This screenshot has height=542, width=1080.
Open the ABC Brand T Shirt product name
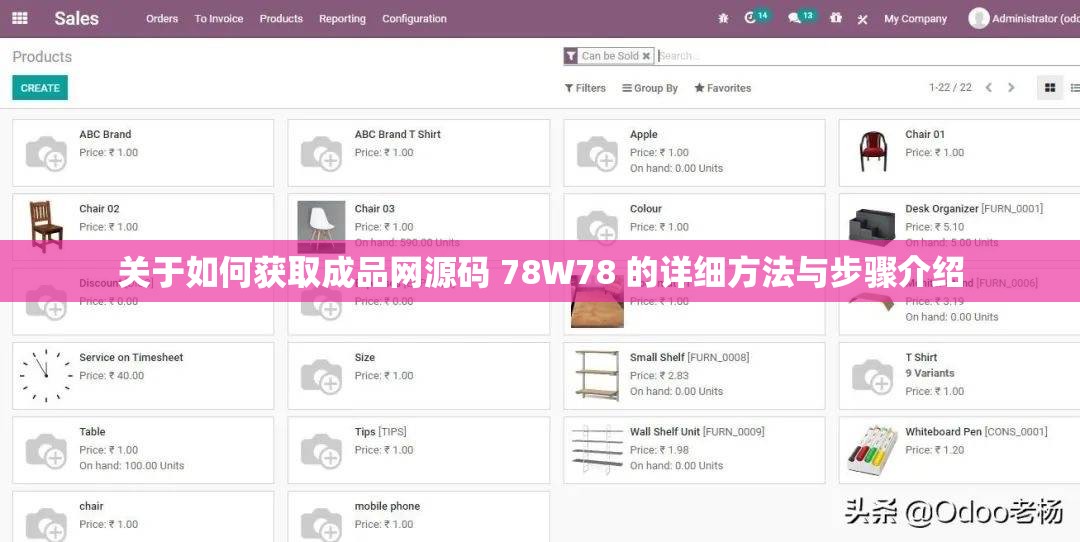(397, 134)
